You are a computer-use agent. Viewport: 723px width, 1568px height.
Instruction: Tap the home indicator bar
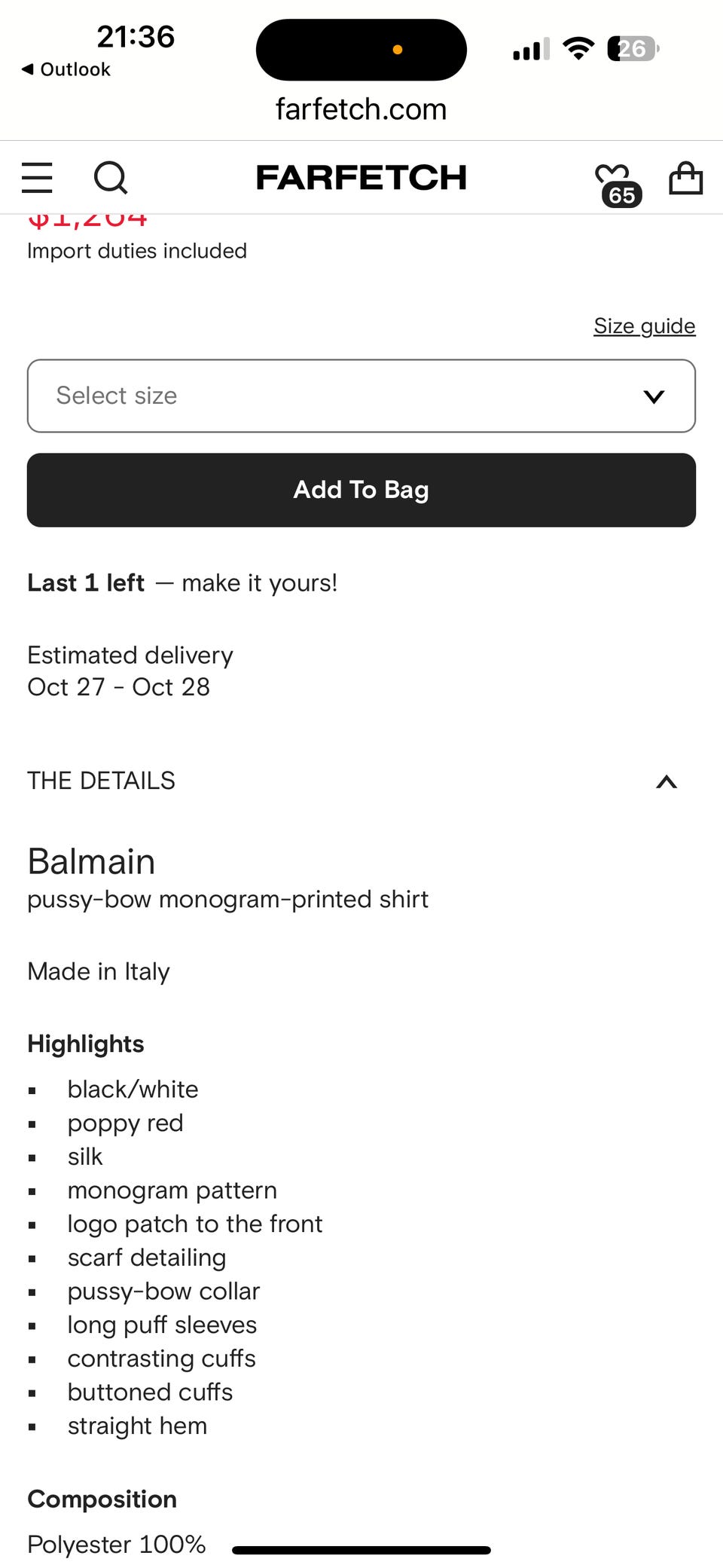click(x=361, y=1550)
